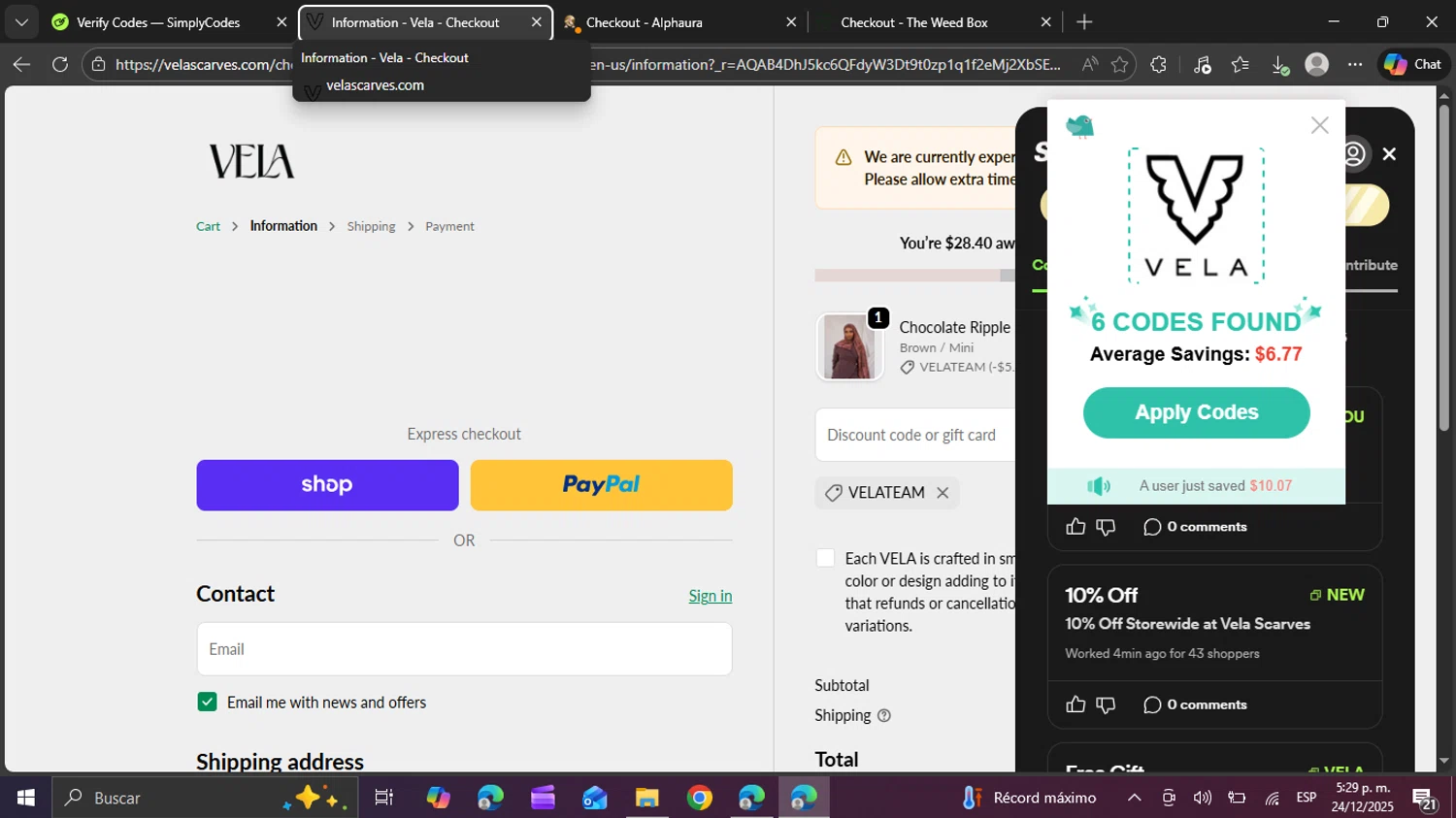Screen dimensions: 1456x818
Task: Click the VELA store logo
Action: [251, 161]
